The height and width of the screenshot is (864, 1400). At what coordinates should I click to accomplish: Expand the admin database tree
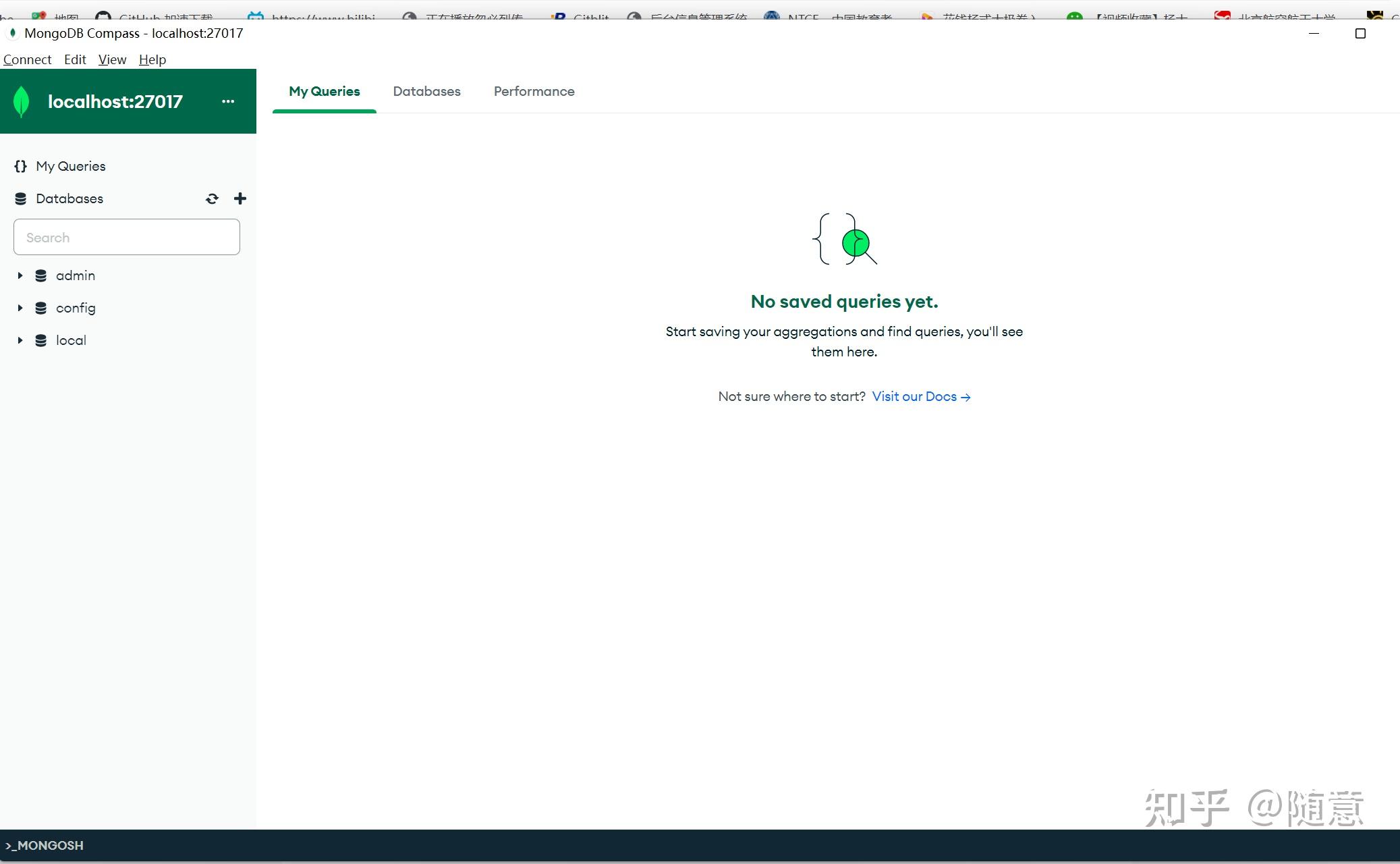point(19,275)
